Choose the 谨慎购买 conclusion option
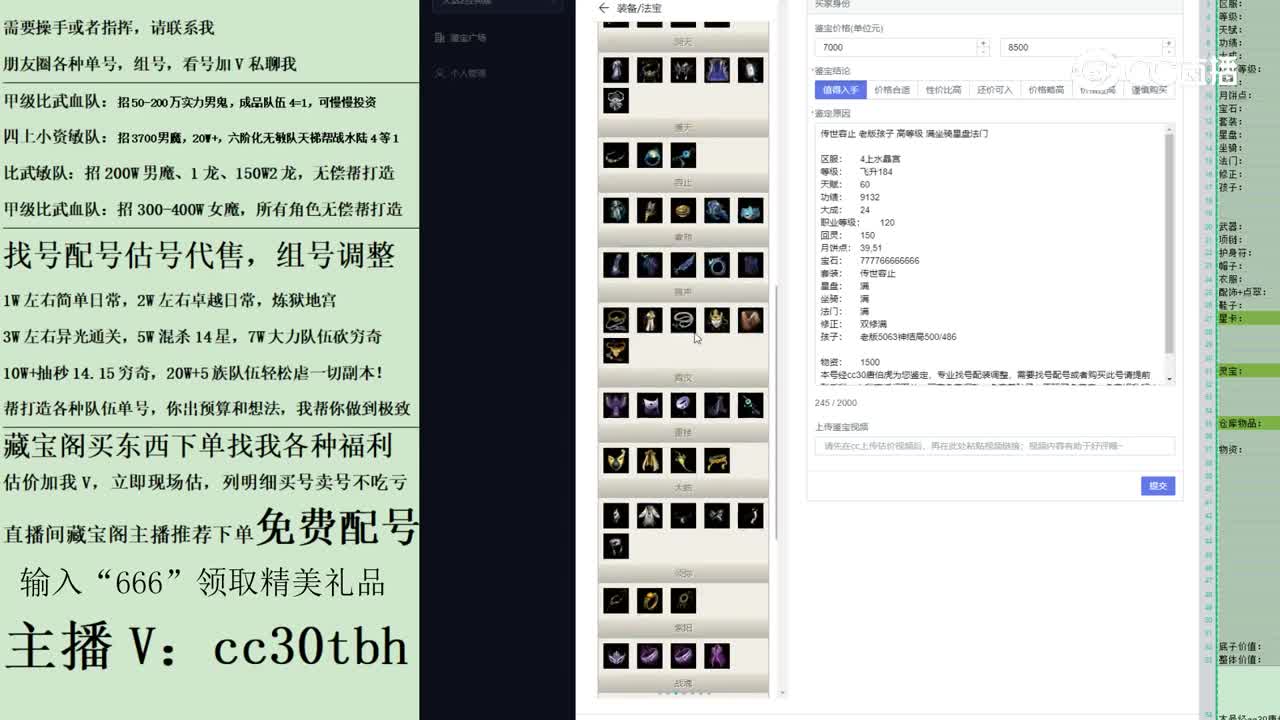 (x=1149, y=90)
